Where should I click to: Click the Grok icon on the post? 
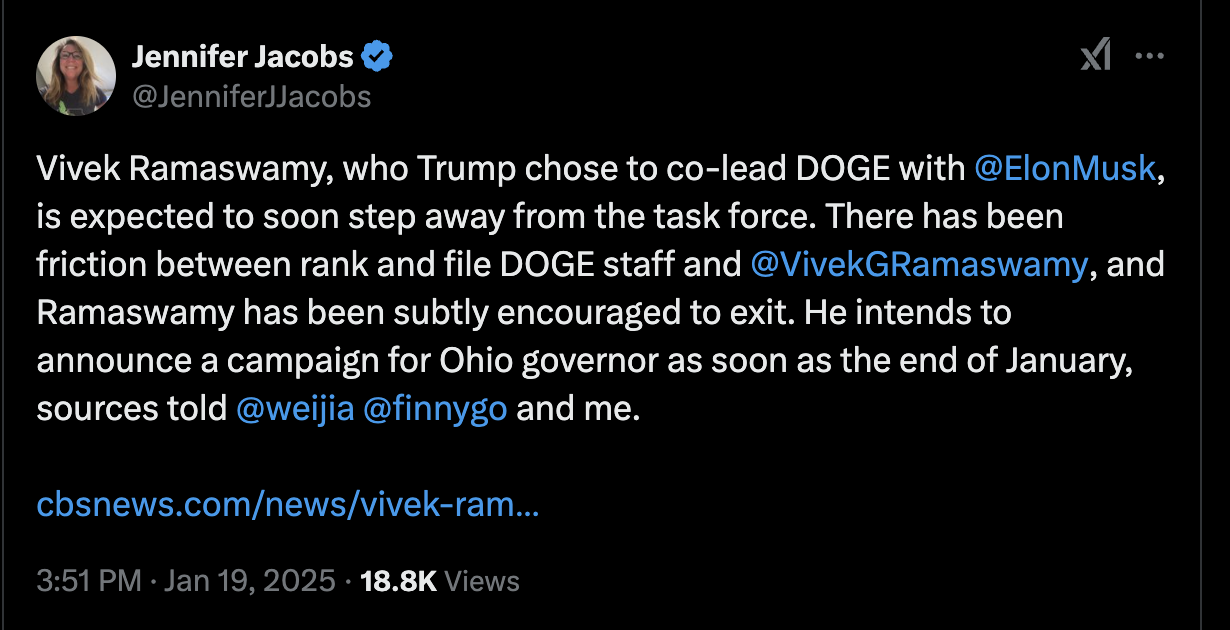click(1096, 58)
